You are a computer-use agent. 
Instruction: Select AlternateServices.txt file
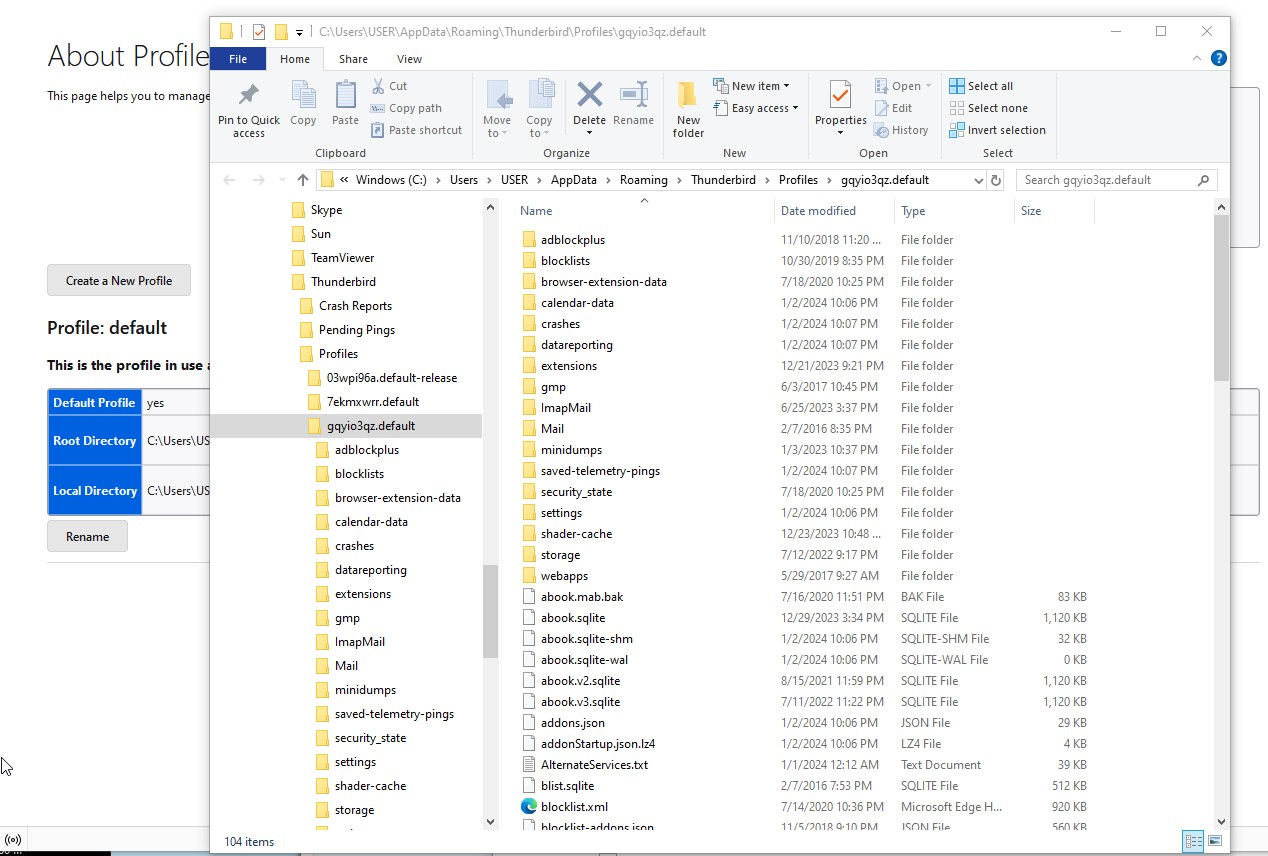click(594, 764)
